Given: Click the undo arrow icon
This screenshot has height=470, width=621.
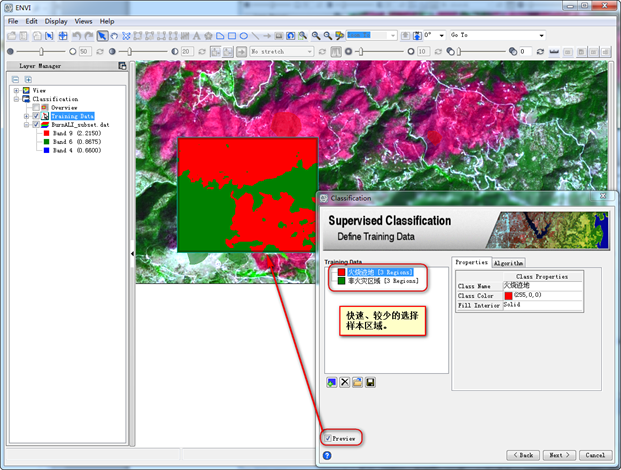Looking at the screenshot, I should 76,36.
